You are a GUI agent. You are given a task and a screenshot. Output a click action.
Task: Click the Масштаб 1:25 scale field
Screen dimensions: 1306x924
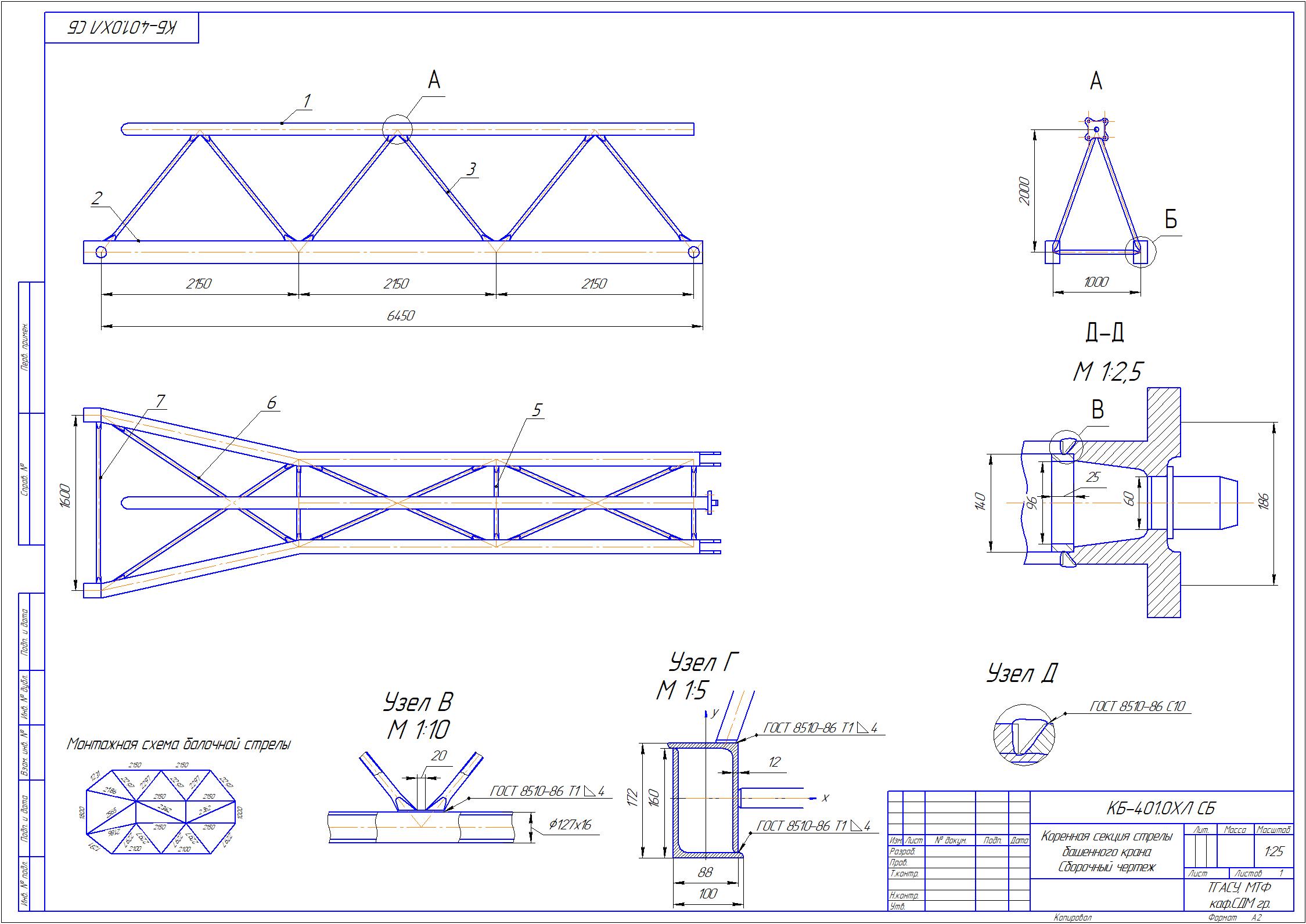tap(1270, 857)
